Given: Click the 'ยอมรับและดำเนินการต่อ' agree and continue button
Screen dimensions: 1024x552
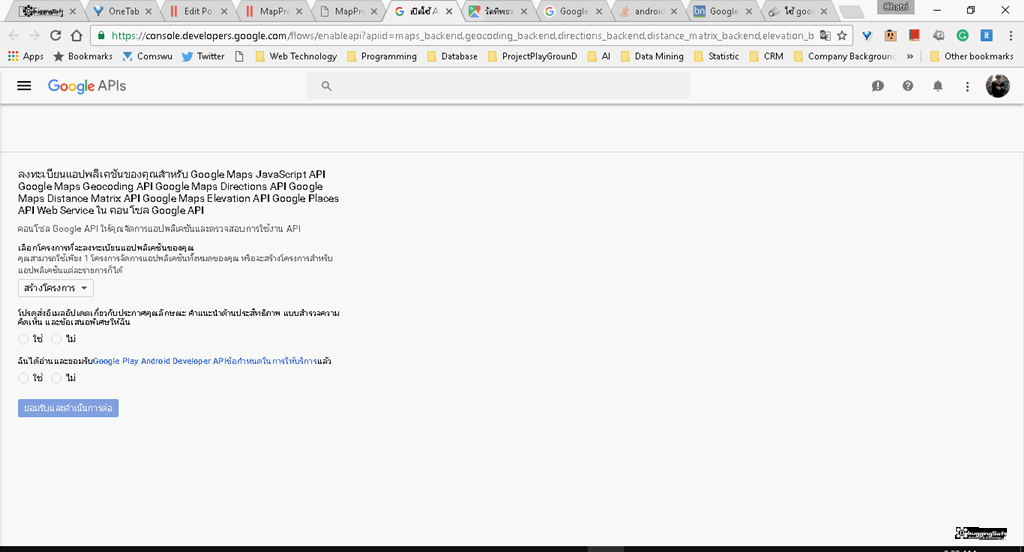Looking at the screenshot, I should coord(68,408).
